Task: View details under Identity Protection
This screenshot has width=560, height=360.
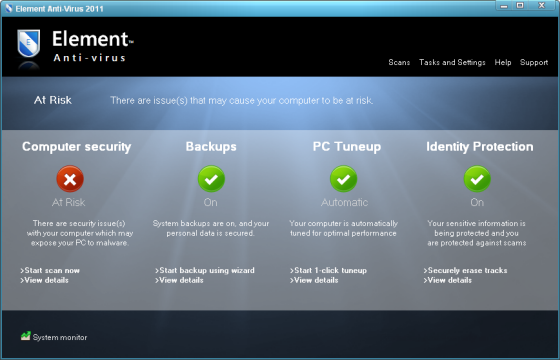Action: [x=448, y=280]
